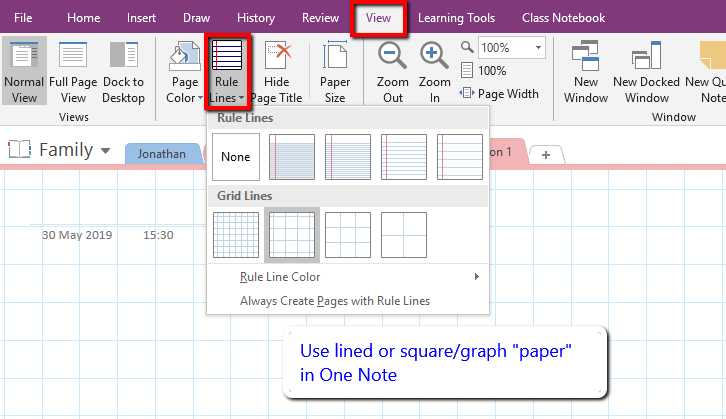Click the Zoom Out button
The width and height of the screenshot is (726, 419).
[x=393, y=71]
